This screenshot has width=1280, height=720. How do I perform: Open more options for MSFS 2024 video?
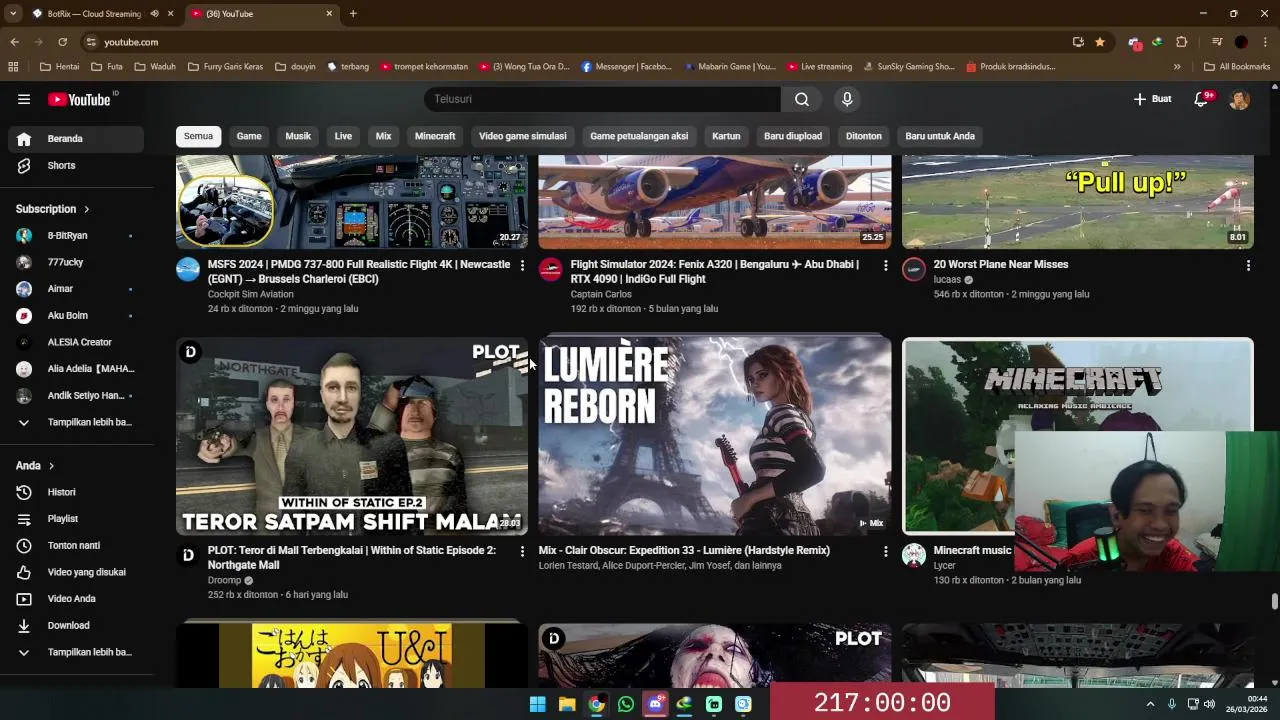tap(522, 265)
